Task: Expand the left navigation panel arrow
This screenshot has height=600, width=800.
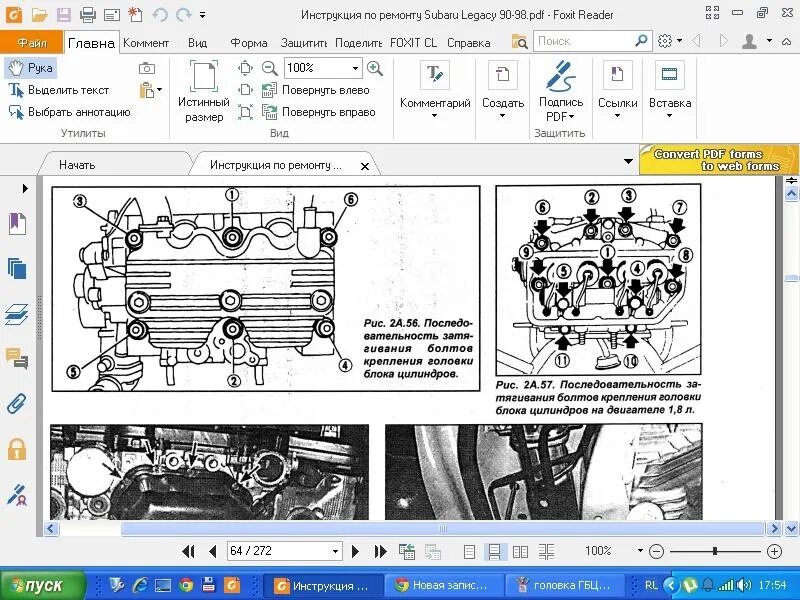Action: click(25, 188)
